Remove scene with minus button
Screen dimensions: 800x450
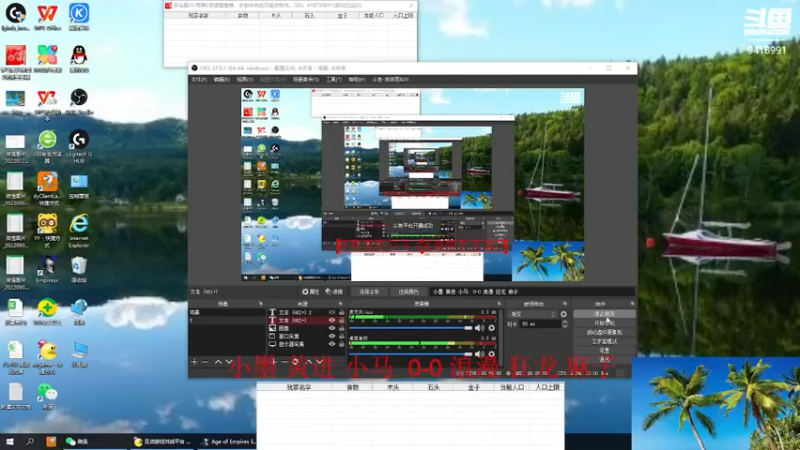[x=205, y=362]
